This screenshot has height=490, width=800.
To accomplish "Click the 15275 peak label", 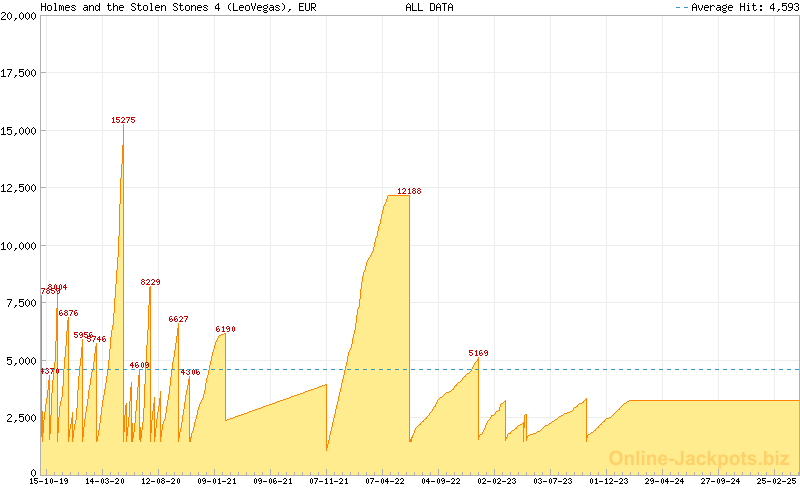I will click(123, 120).
